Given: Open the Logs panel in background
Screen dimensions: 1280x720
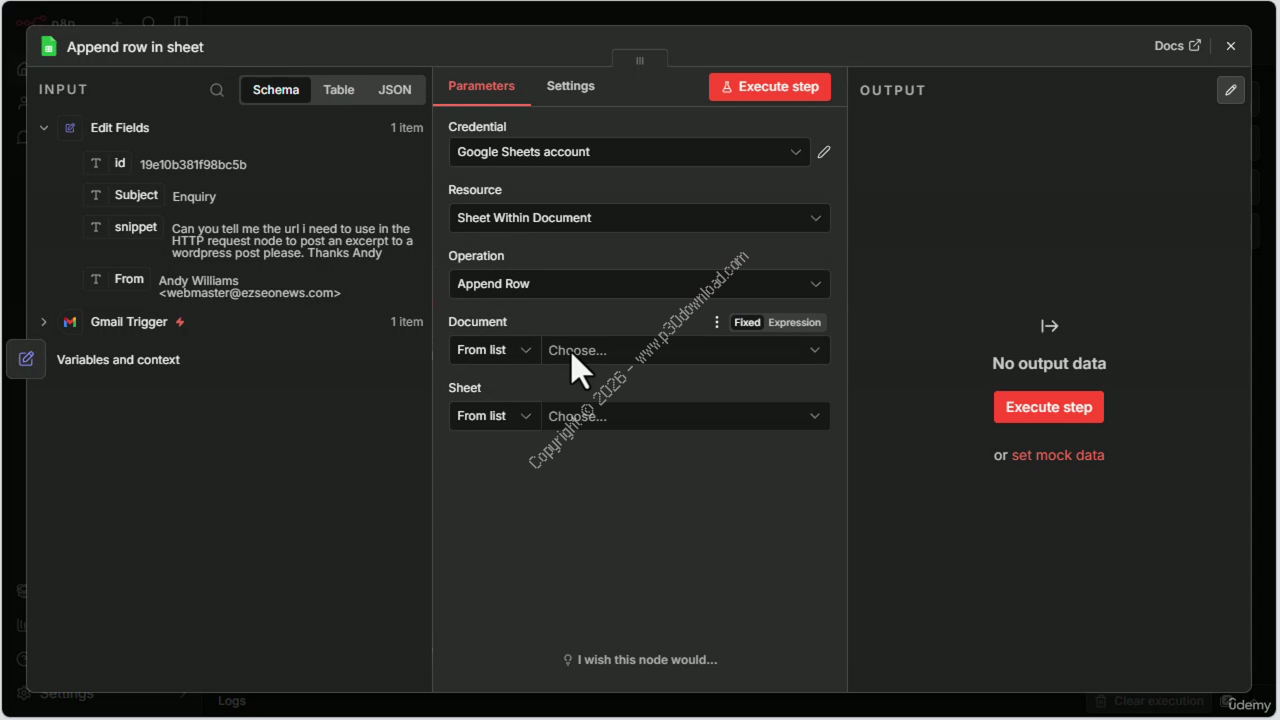Looking at the screenshot, I should click(232, 701).
